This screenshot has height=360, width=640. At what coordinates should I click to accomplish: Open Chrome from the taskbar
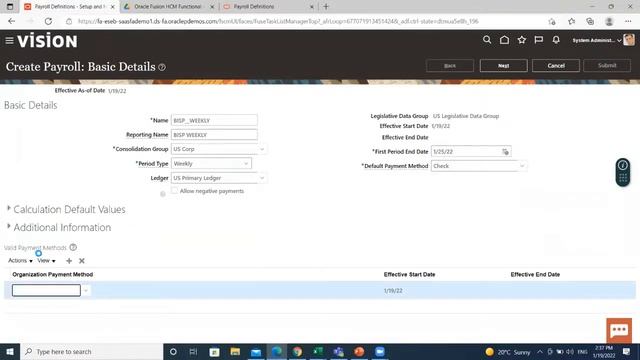coord(297,351)
